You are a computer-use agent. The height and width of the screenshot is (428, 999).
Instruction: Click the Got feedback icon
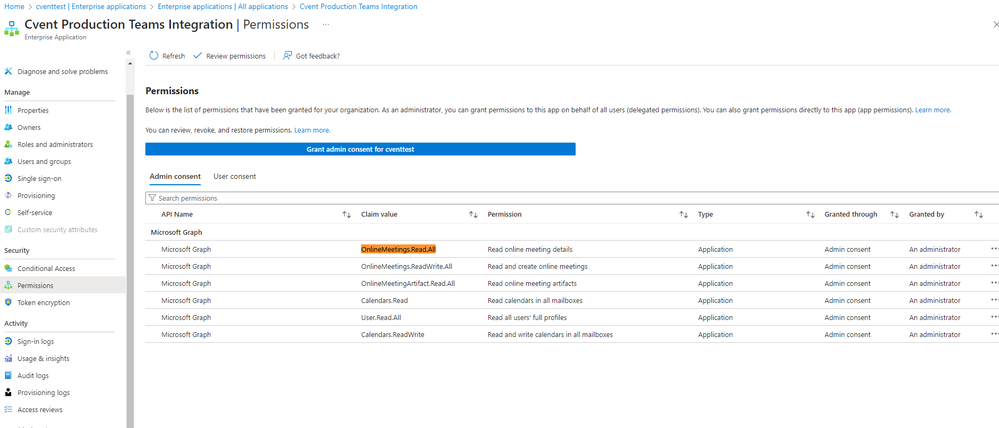288,56
